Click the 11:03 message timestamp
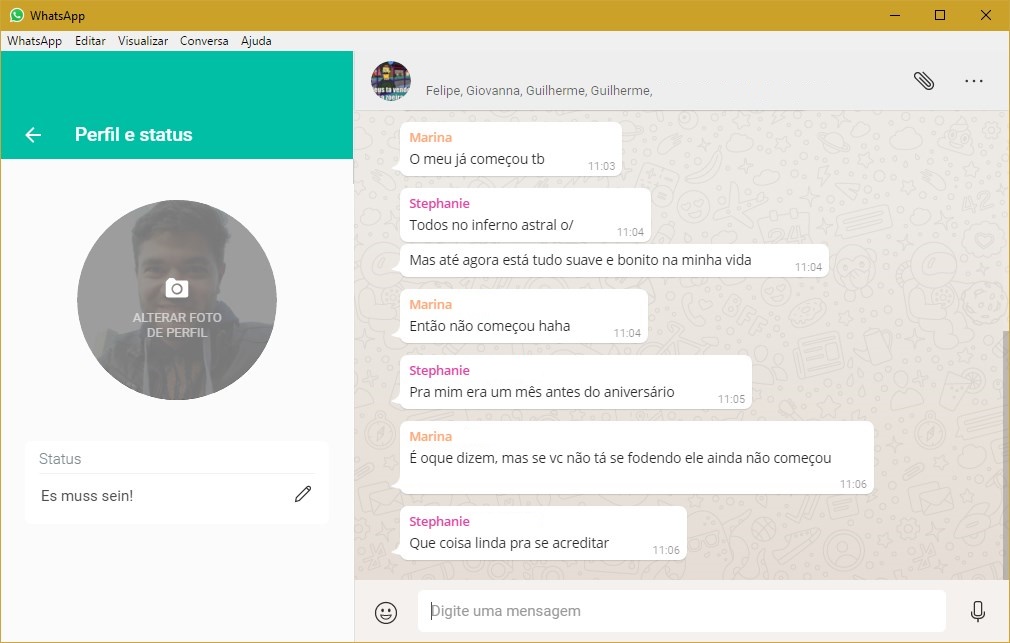 602,166
